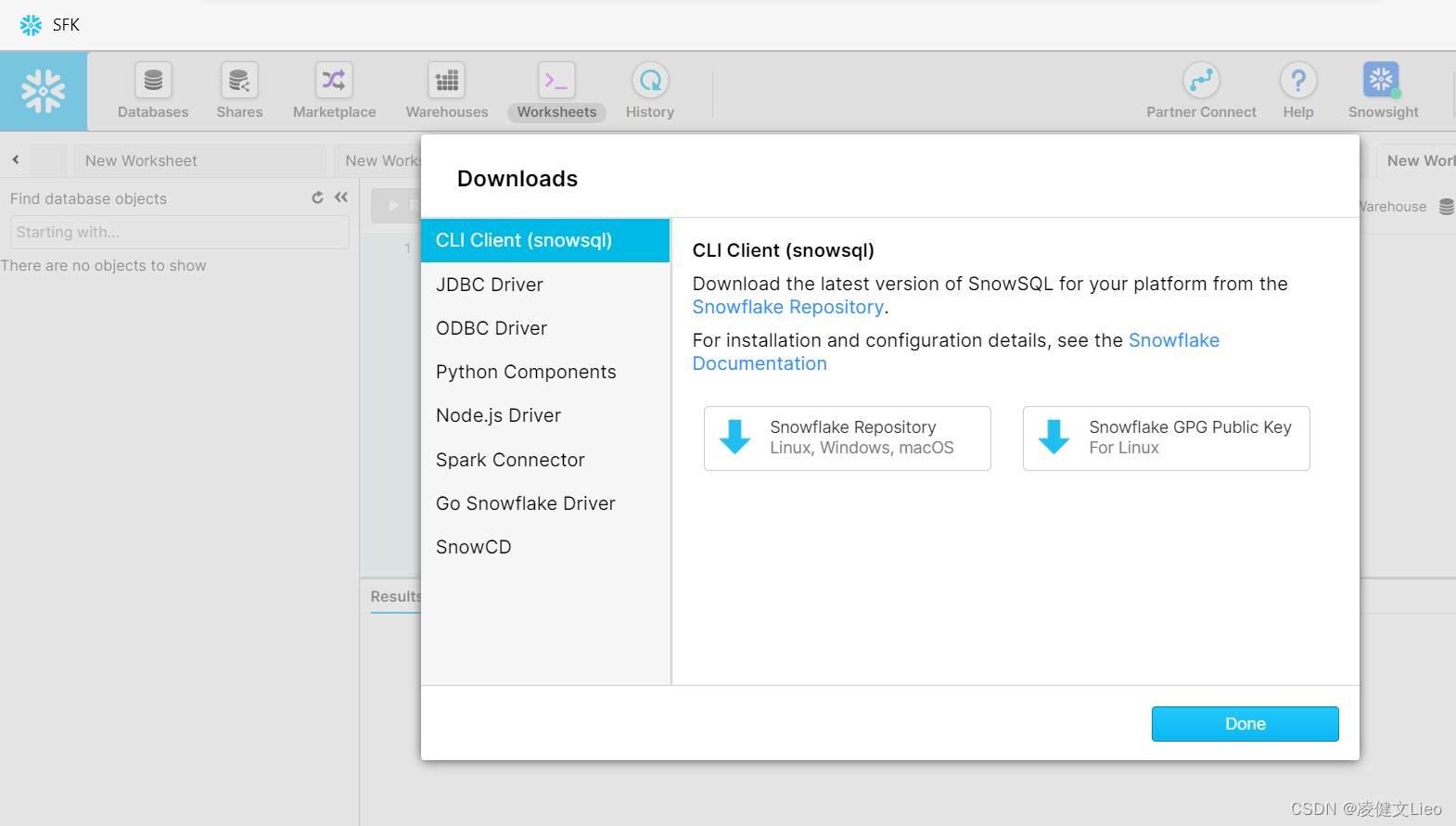Click the Run button in the worksheet
Image resolution: width=1456 pixels, height=826 pixels.
point(396,206)
